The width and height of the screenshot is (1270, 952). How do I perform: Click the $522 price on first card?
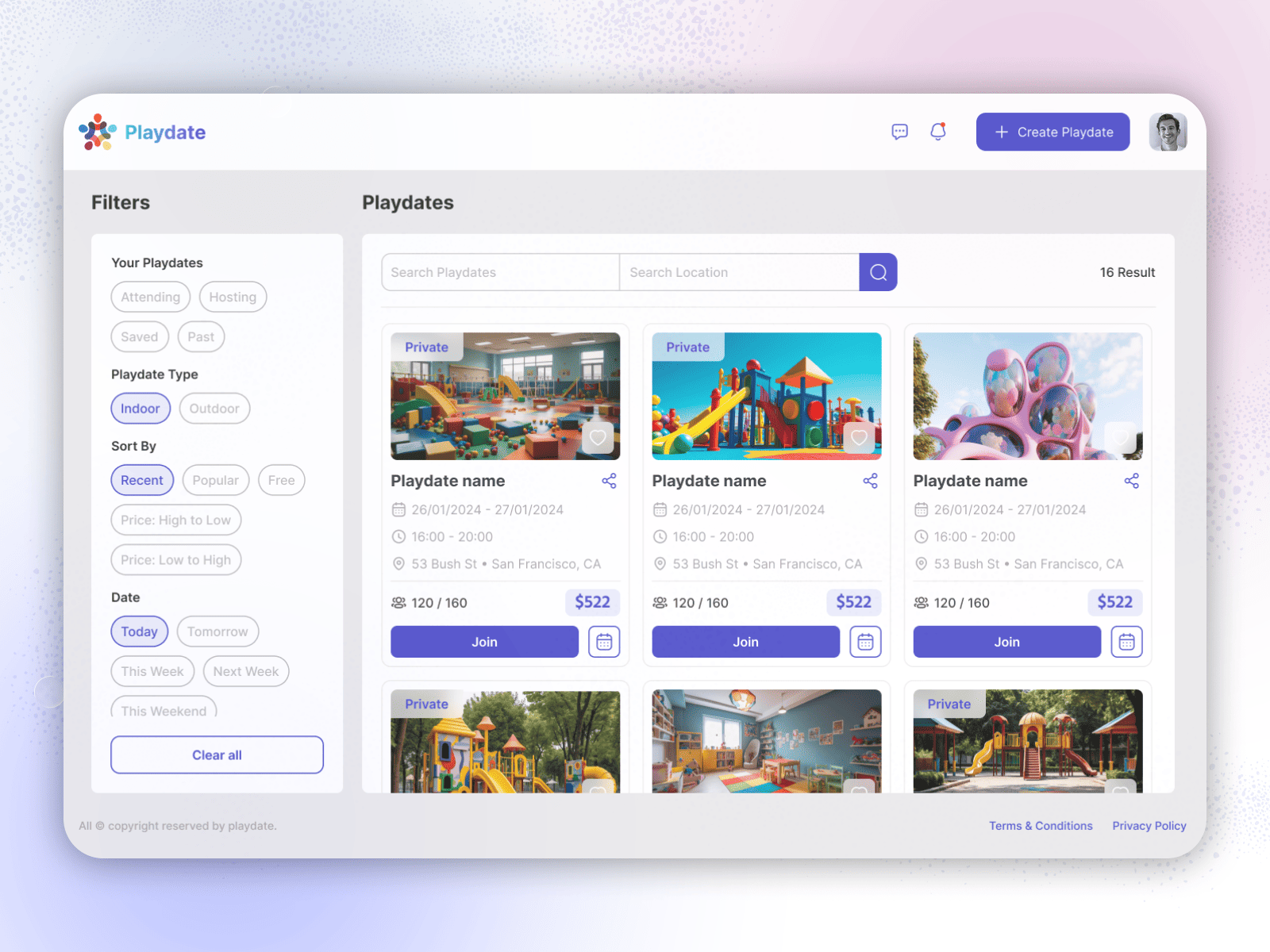click(592, 602)
